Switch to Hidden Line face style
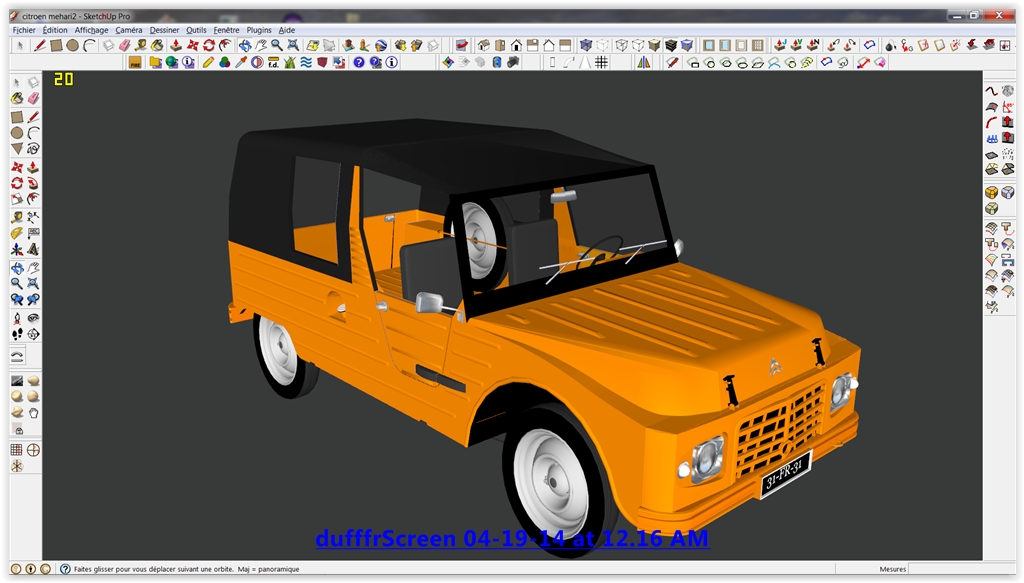This screenshot has width=1024, height=583. 638,45
